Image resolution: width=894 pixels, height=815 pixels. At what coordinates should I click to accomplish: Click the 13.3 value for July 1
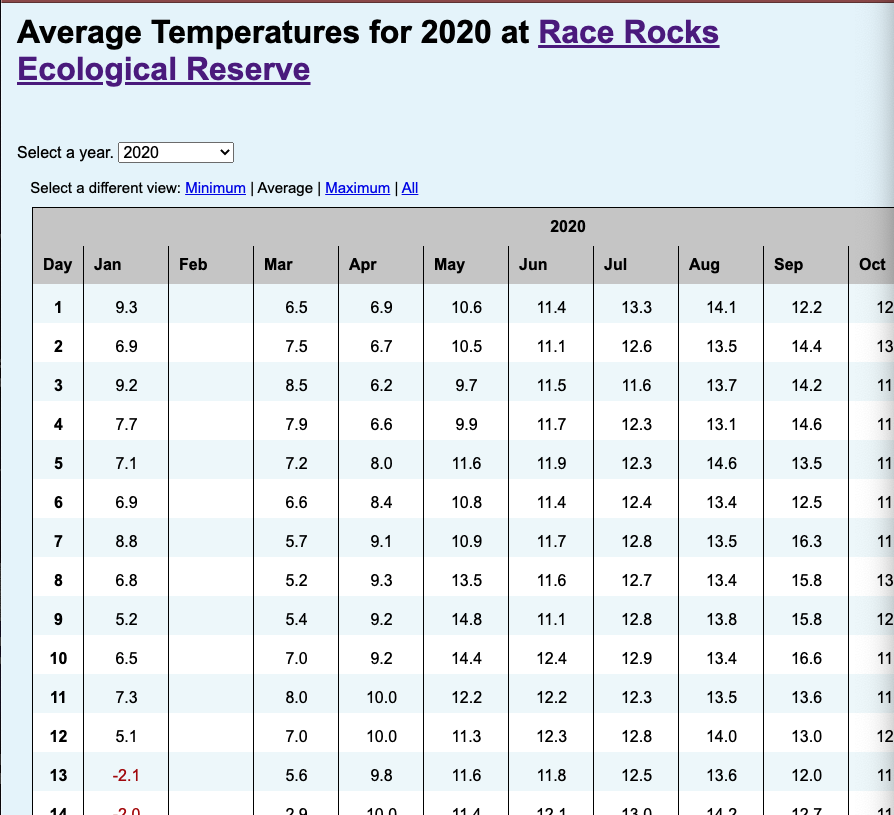coord(636,307)
